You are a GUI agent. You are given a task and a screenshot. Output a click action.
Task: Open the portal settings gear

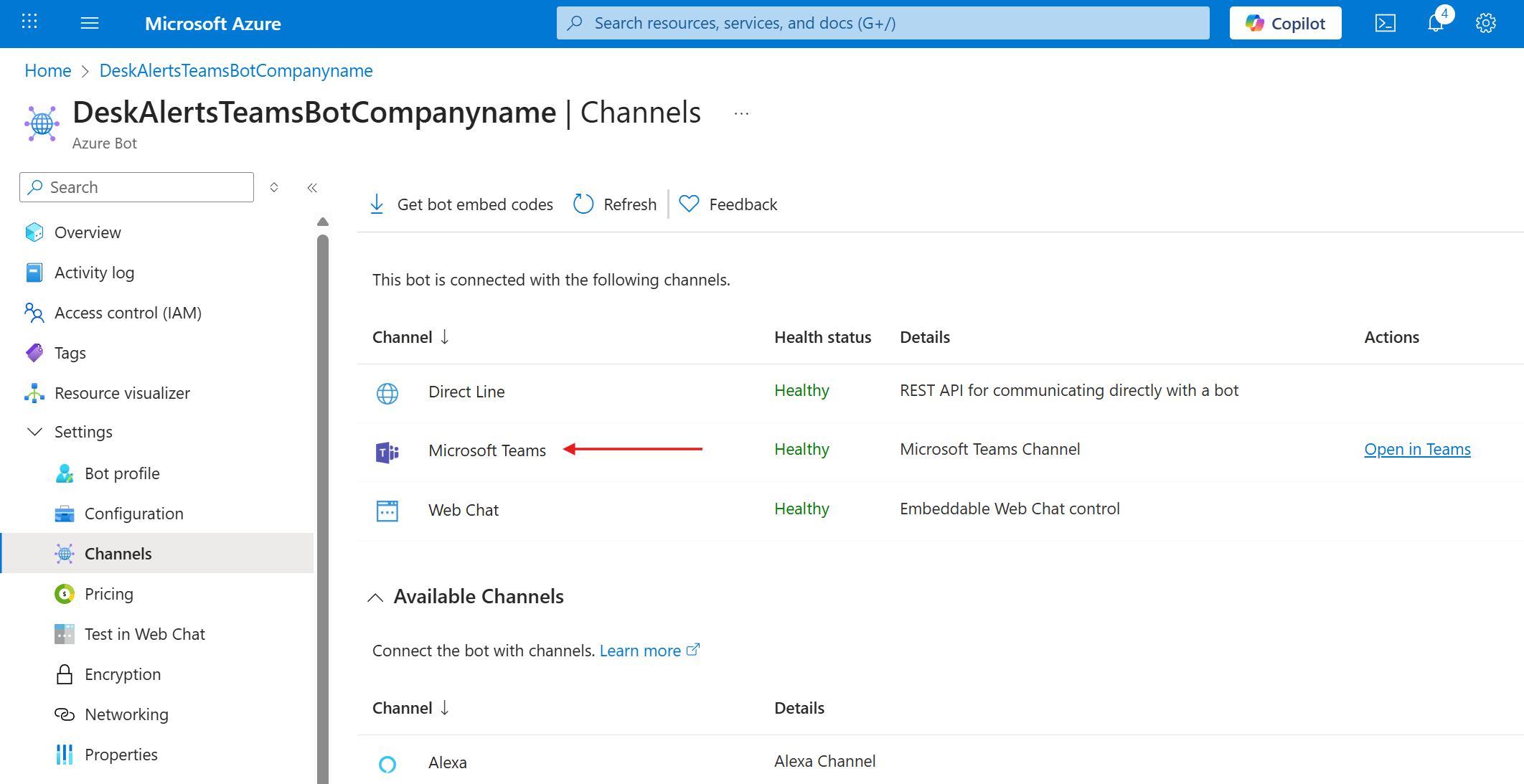1485,22
